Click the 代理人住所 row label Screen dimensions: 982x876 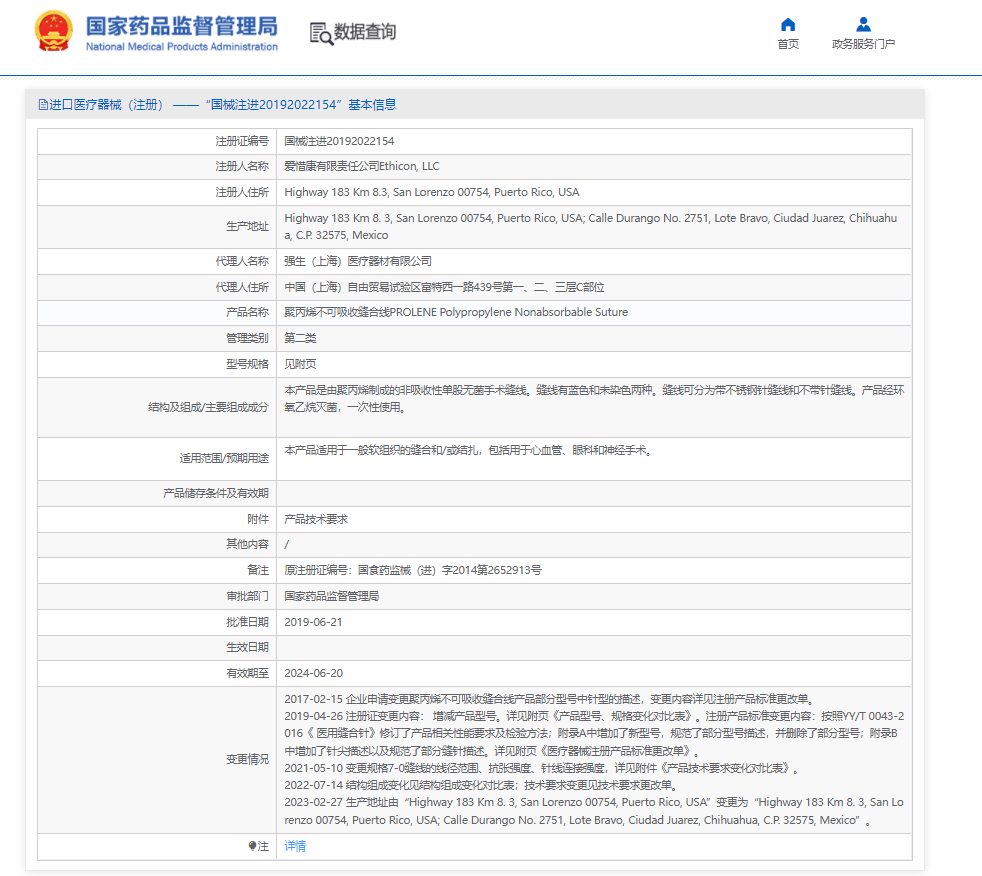pyautogui.click(x=242, y=287)
